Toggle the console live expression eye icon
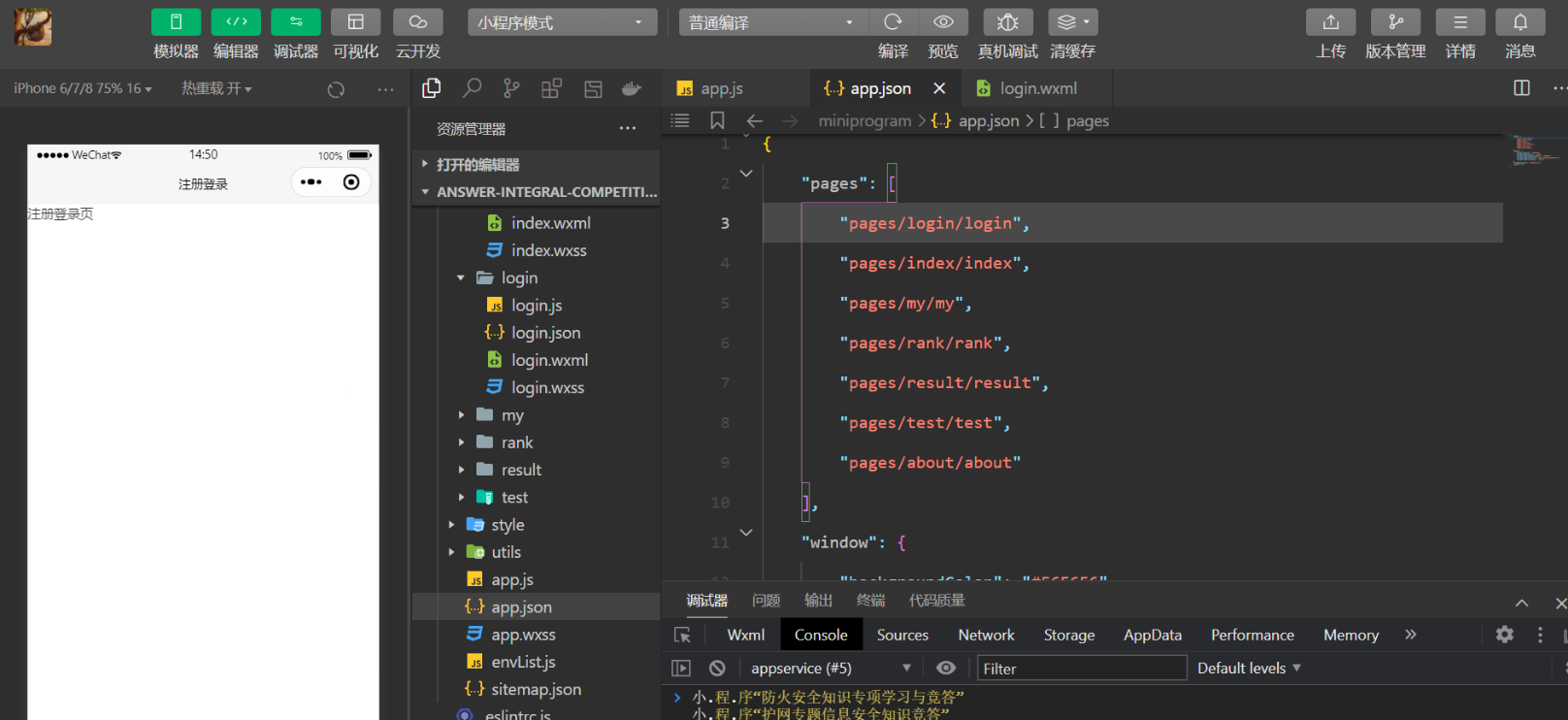1568x720 pixels. [x=946, y=668]
